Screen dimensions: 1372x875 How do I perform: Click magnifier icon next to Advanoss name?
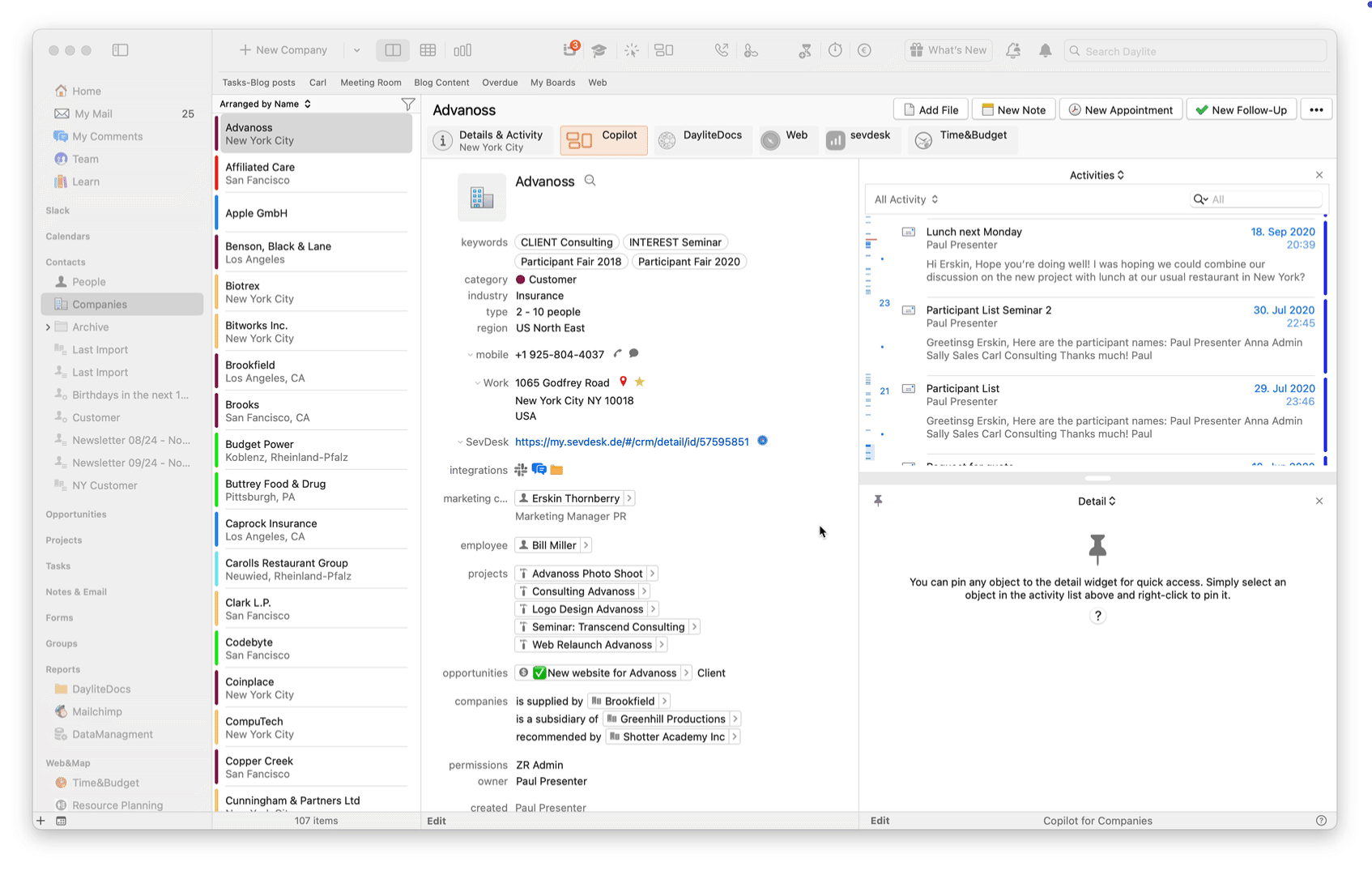point(590,181)
